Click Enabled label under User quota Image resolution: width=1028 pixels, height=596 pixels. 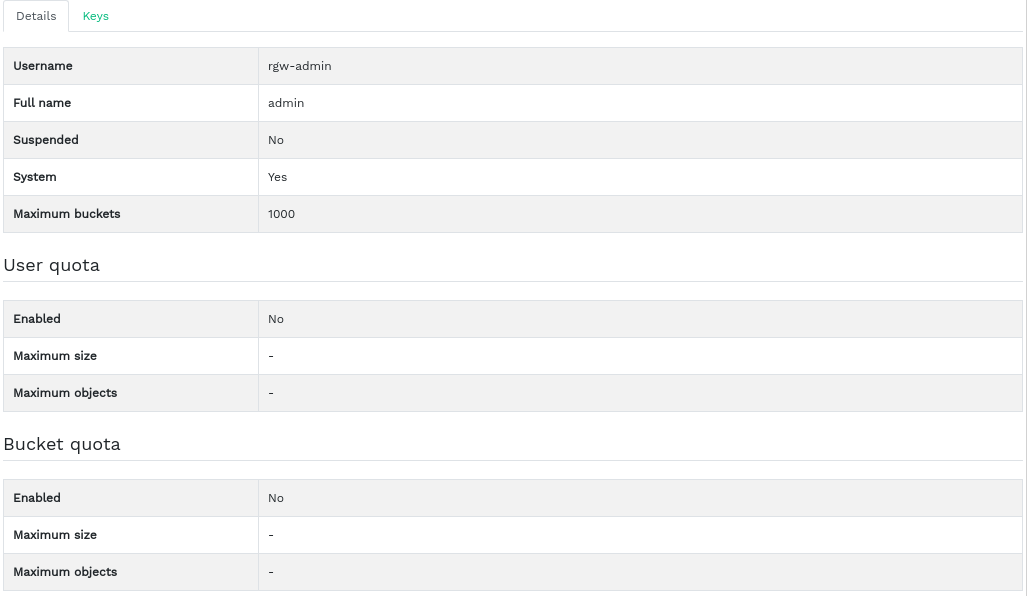tap(37, 319)
